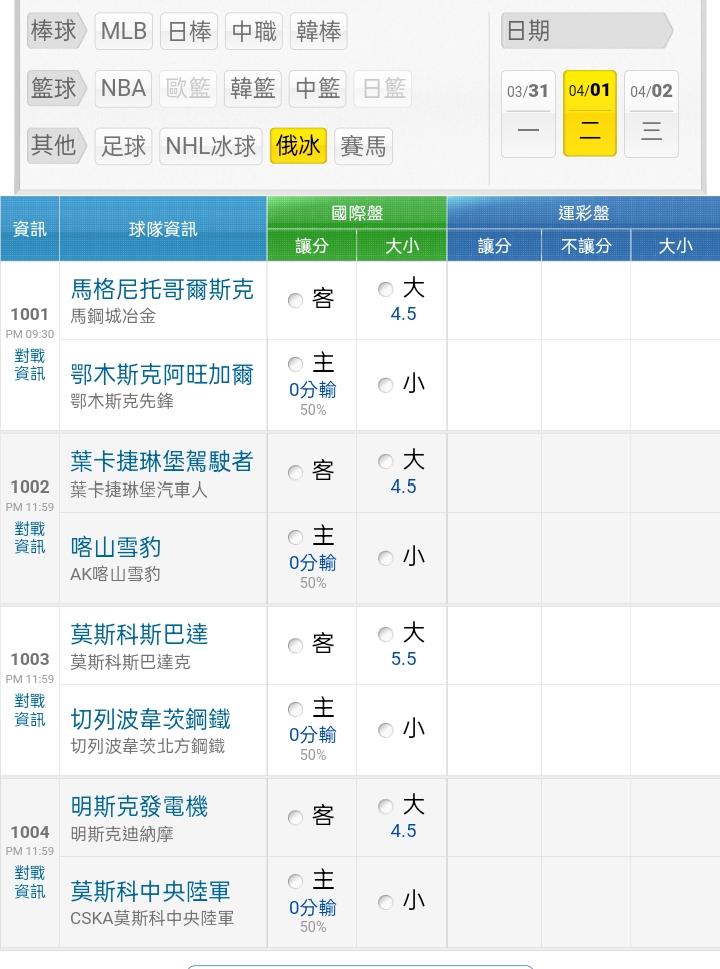Open team 鄂木斯克阿旺加爾
The image size is (720, 969).
162,374
